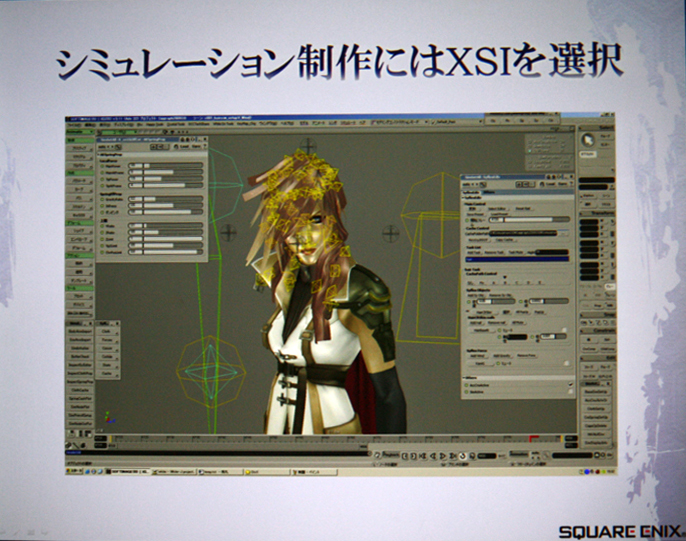Open the Animate module dropdown at top left
Screen dimensions: 686x541
[x=80, y=132]
